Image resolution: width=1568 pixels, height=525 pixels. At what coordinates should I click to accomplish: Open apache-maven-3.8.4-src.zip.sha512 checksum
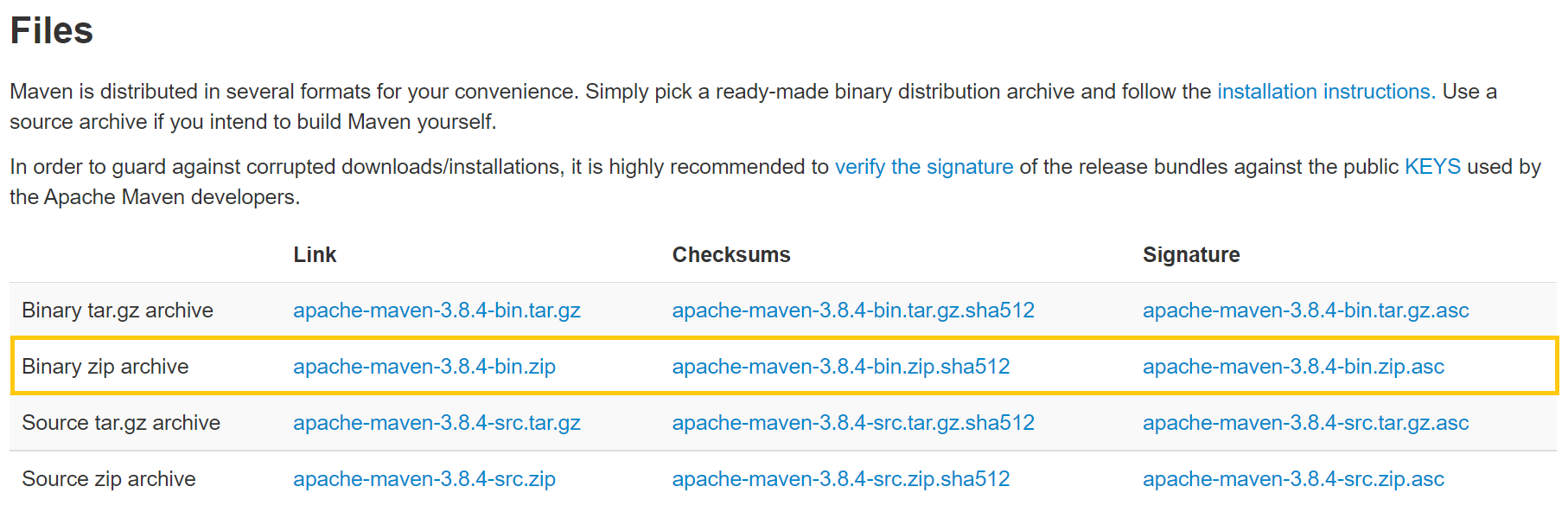(x=840, y=479)
